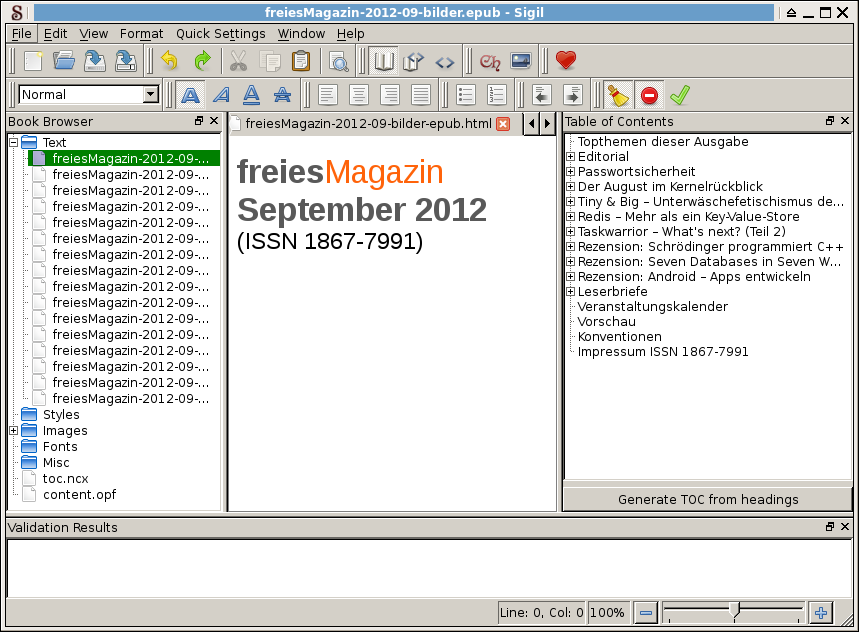The width and height of the screenshot is (859, 632).
Task: Float the Table of Contents panel
Action: tap(830, 120)
